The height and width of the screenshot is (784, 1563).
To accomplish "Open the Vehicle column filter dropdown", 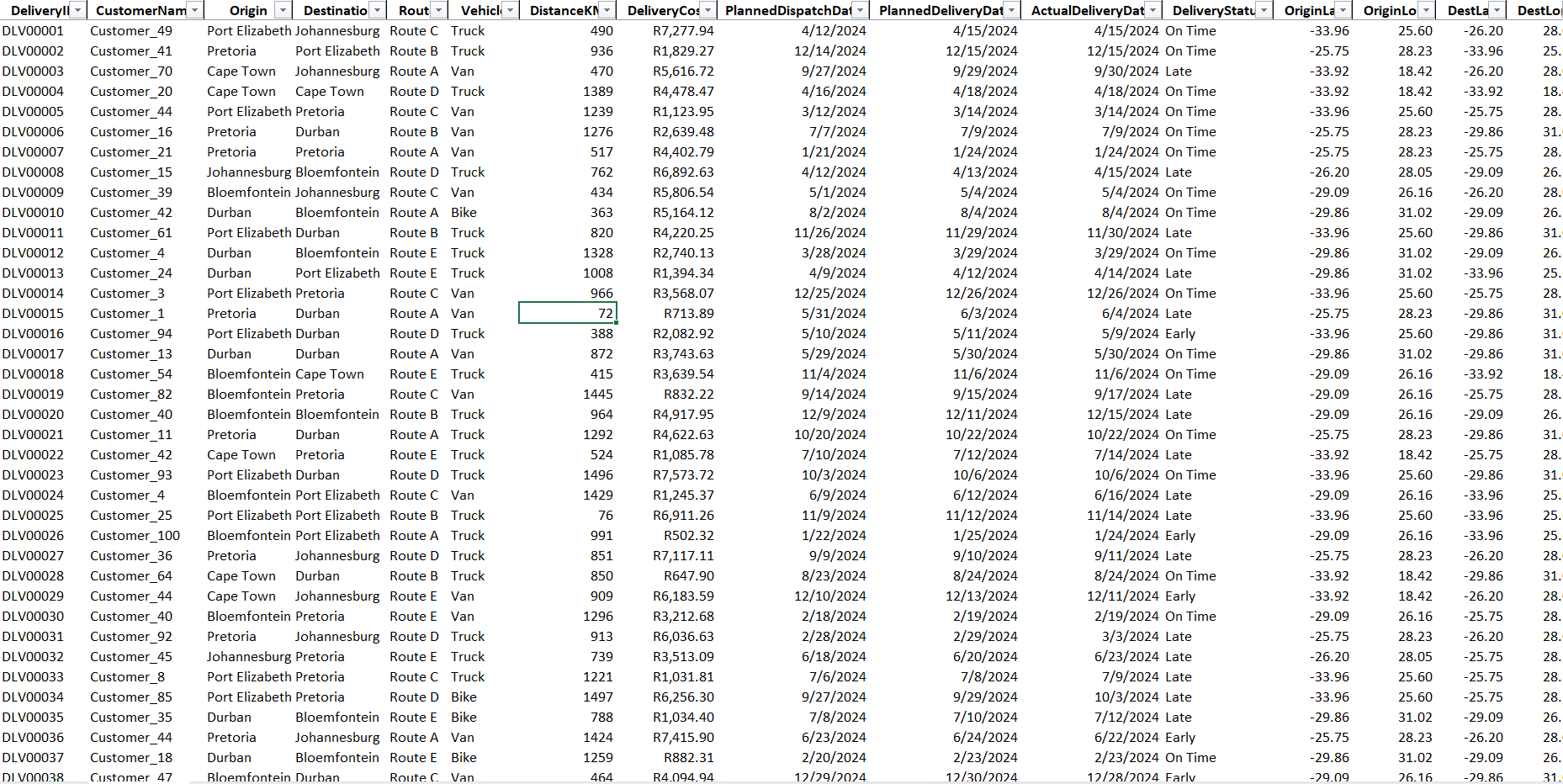I will [x=510, y=10].
